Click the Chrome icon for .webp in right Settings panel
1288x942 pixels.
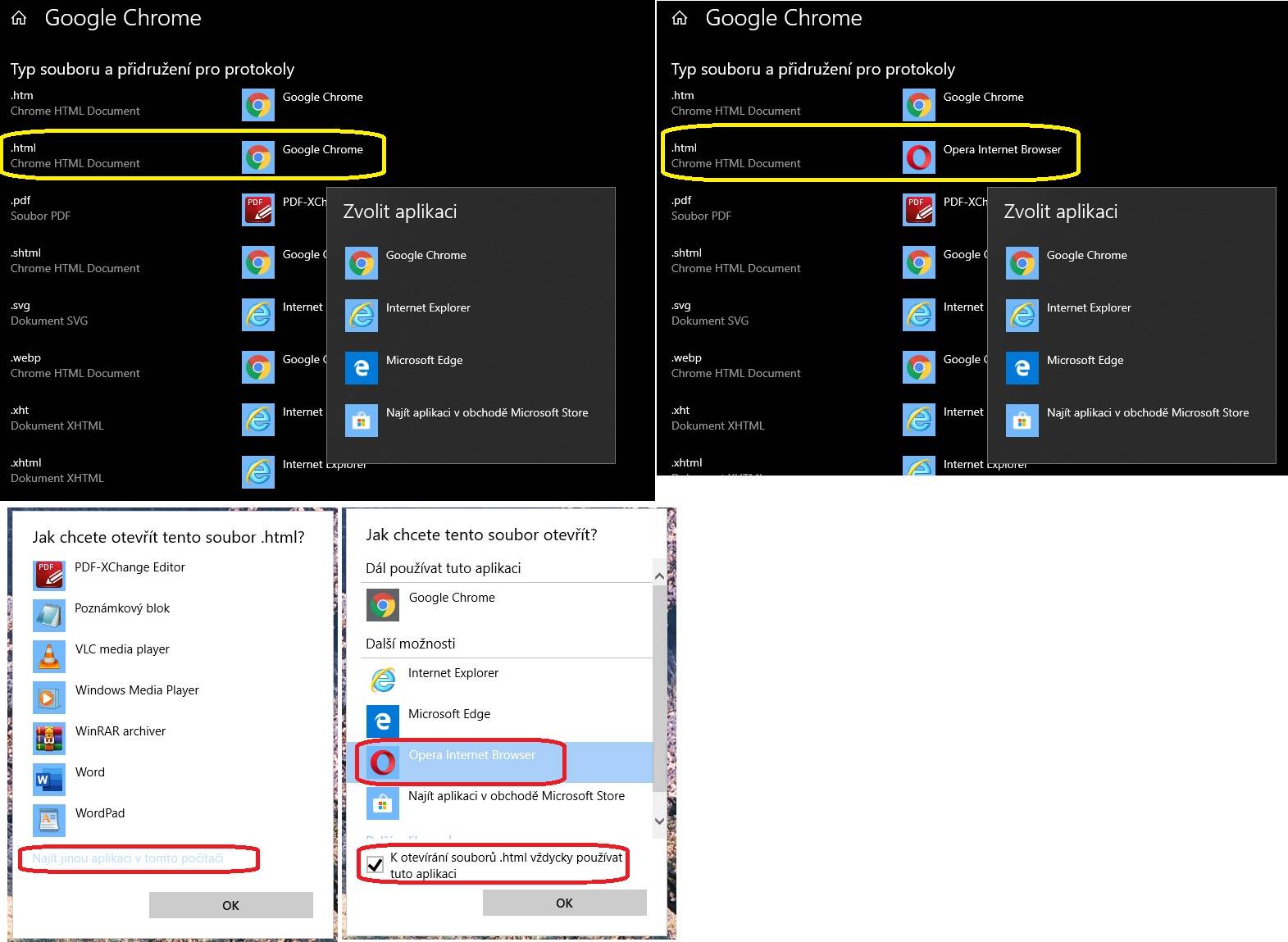(x=919, y=367)
